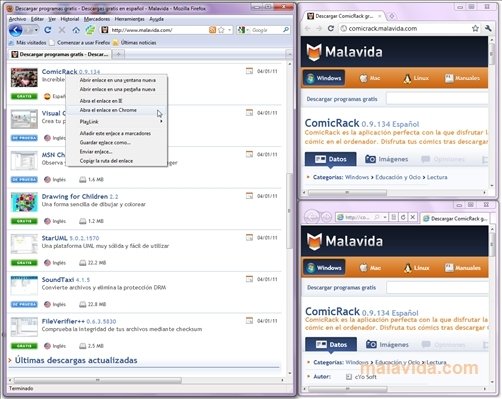
Task: Click Más visitados bookmark in Firefox
Action: (x=28, y=43)
